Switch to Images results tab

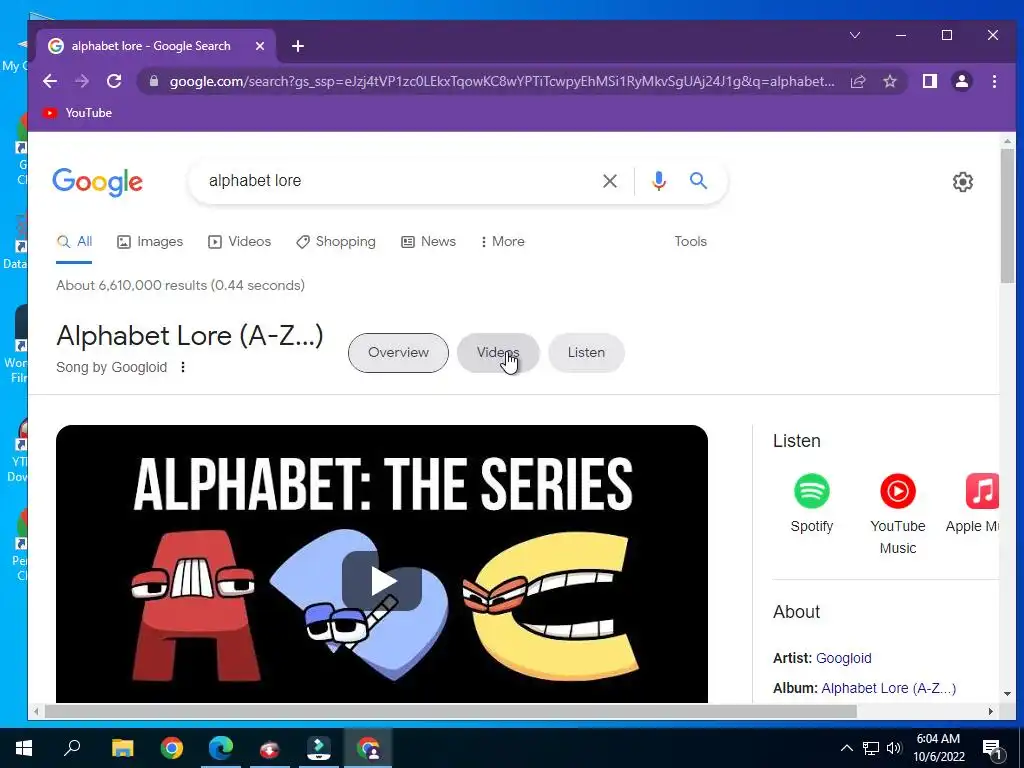tap(150, 242)
